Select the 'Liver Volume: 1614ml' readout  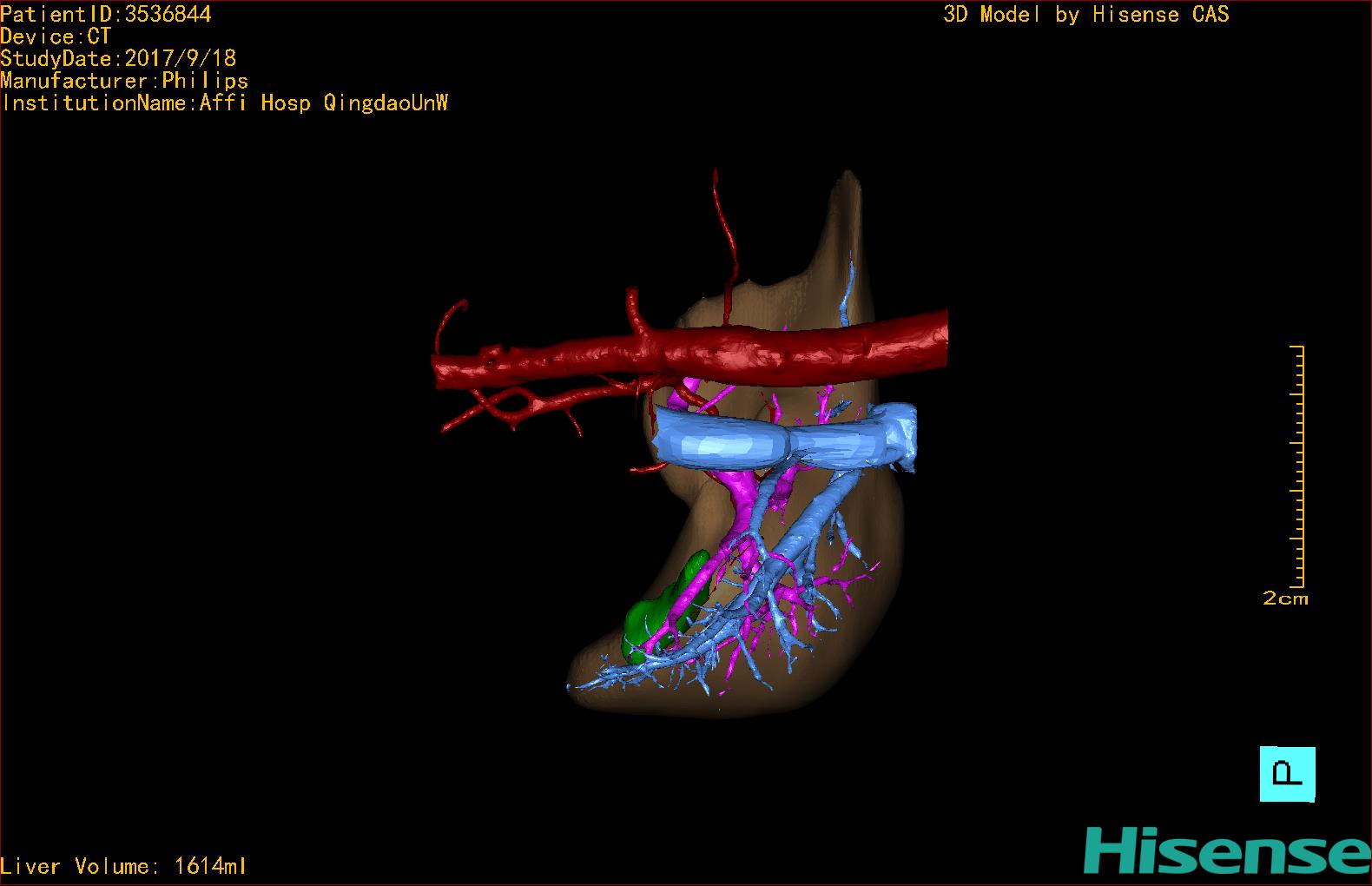pos(123,866)
